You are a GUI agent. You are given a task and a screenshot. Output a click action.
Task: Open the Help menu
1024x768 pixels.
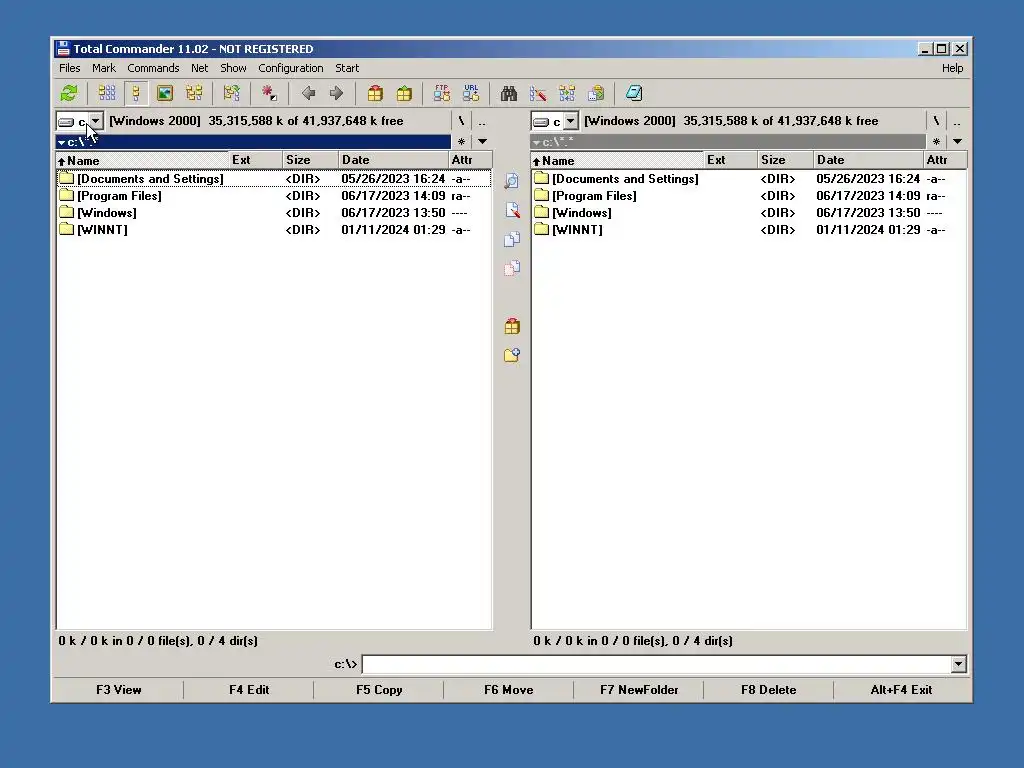tap(952, 68)
